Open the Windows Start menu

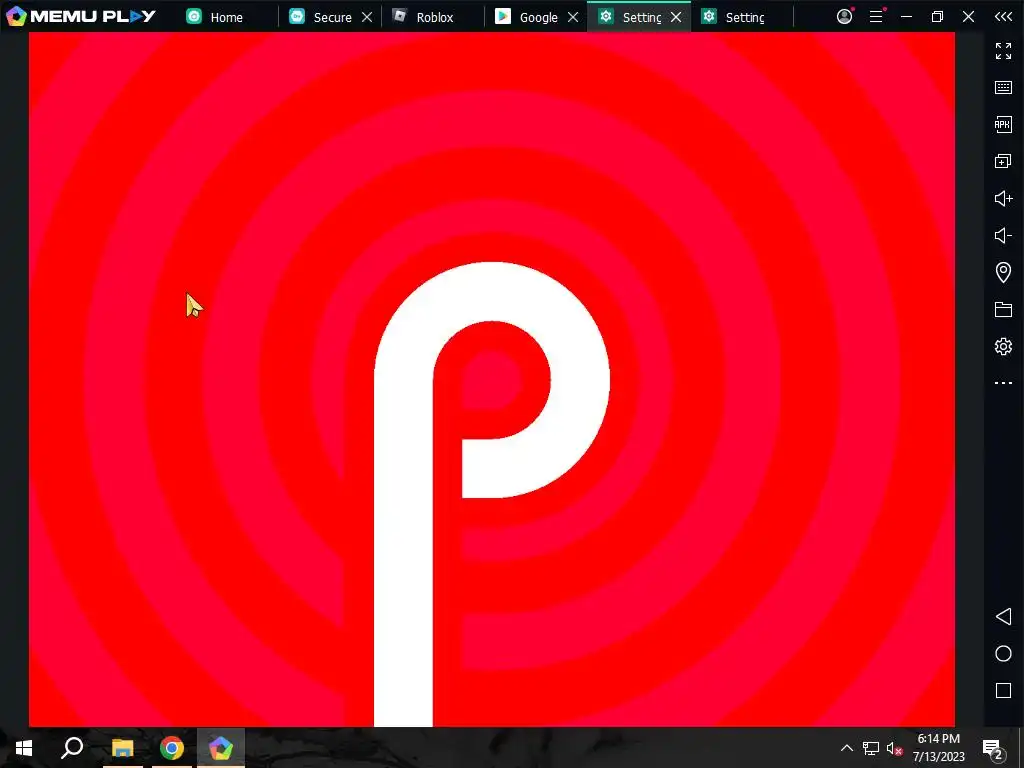pyautogui.click(x=24, y=748)
